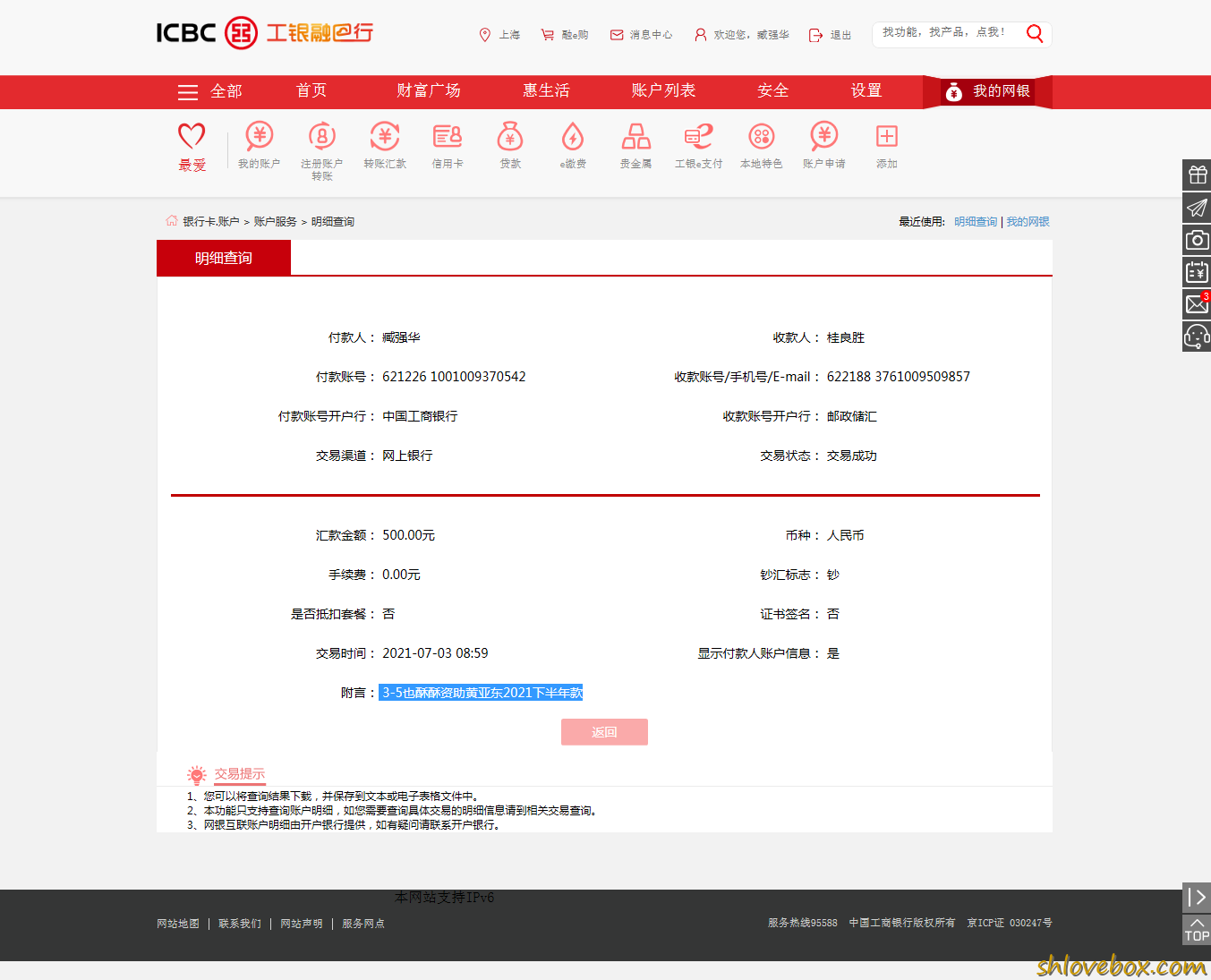Open 账户列表 menu item
1211x980 pixels.
click(663, 90)
